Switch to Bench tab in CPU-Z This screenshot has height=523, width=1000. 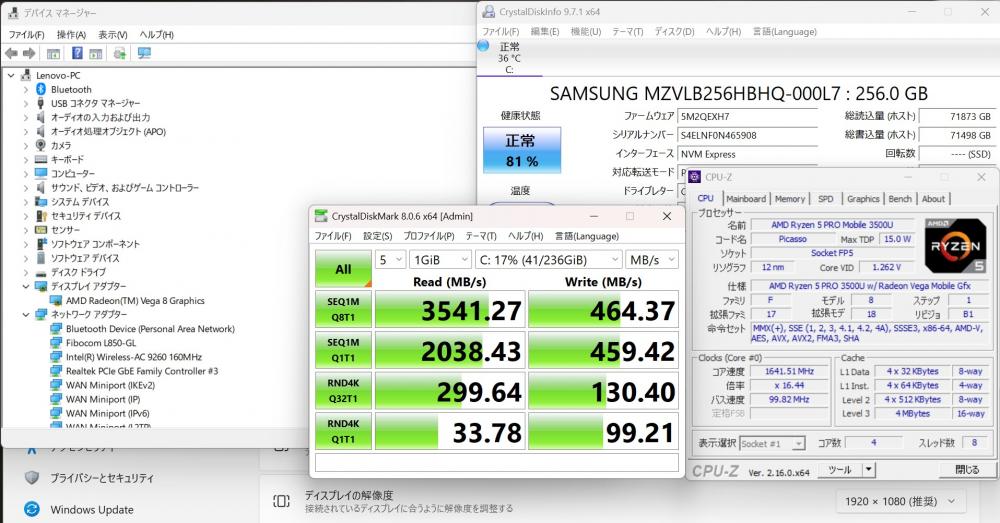(x=900, y=199)
